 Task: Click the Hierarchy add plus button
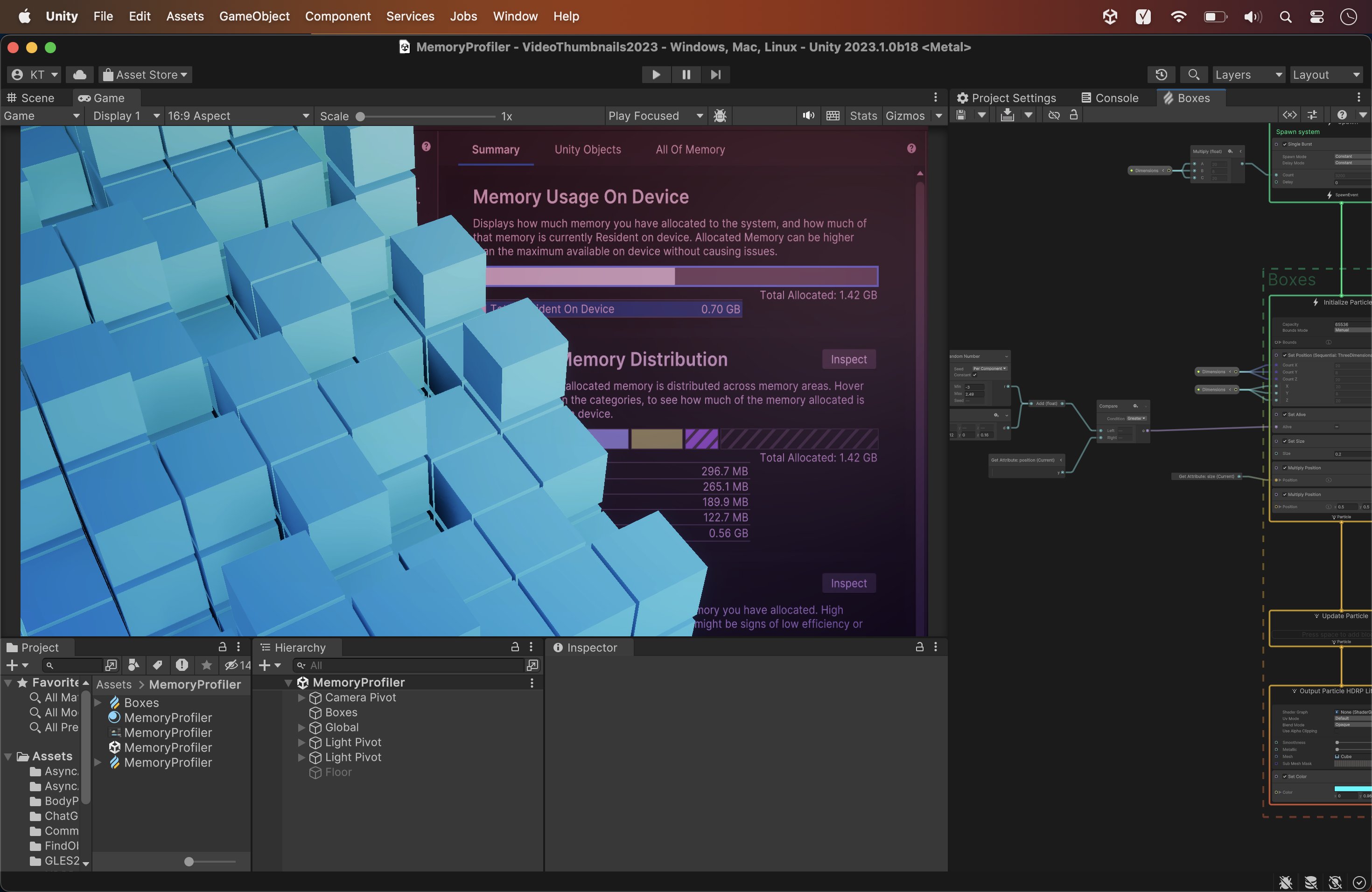point(269,666)
